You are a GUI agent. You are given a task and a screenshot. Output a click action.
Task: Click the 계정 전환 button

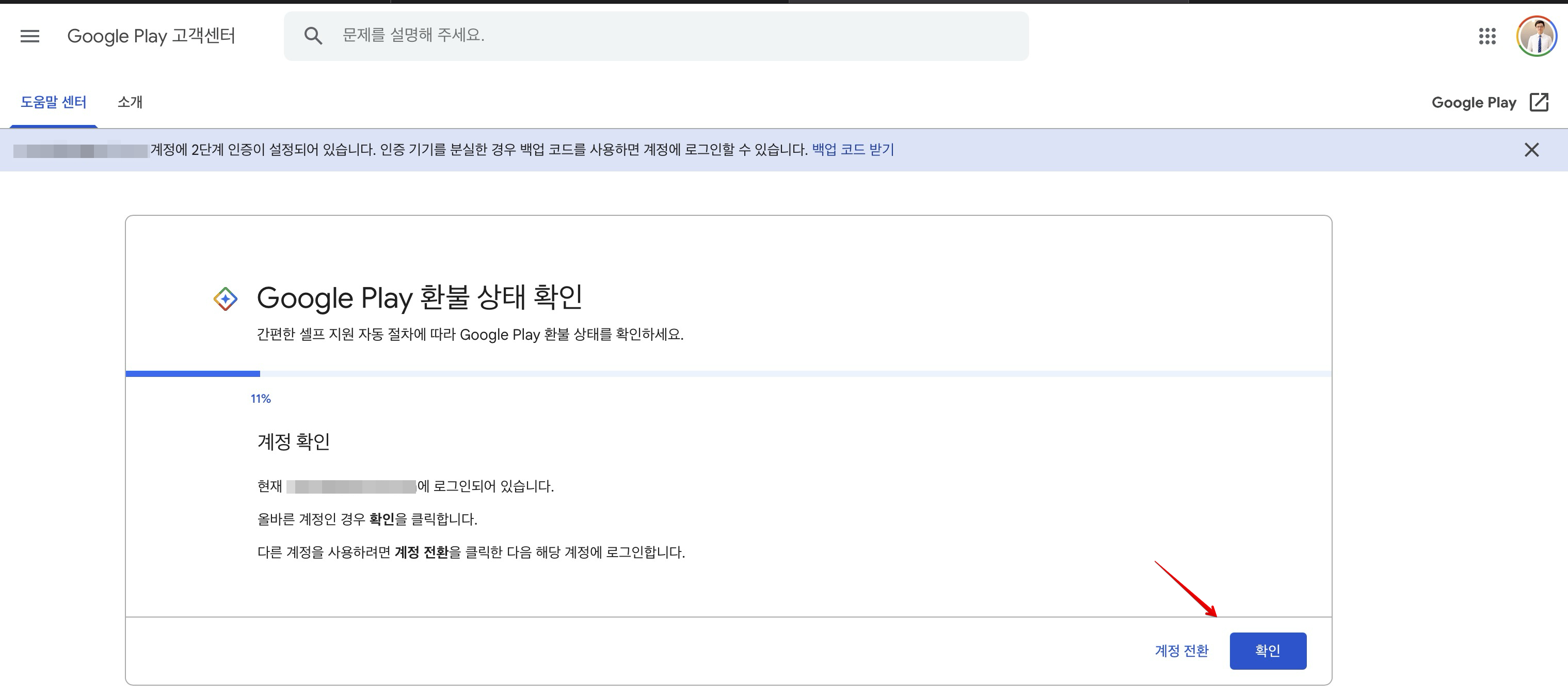(1181, 651)
